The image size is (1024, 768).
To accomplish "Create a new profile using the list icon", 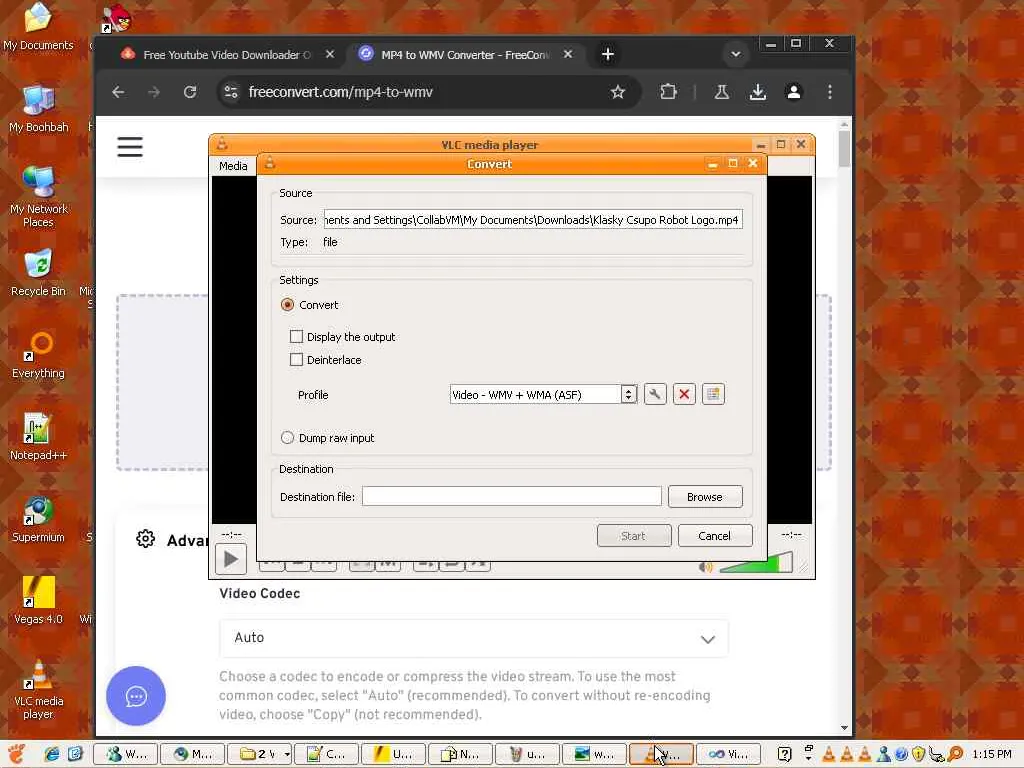I will (713, 394).
